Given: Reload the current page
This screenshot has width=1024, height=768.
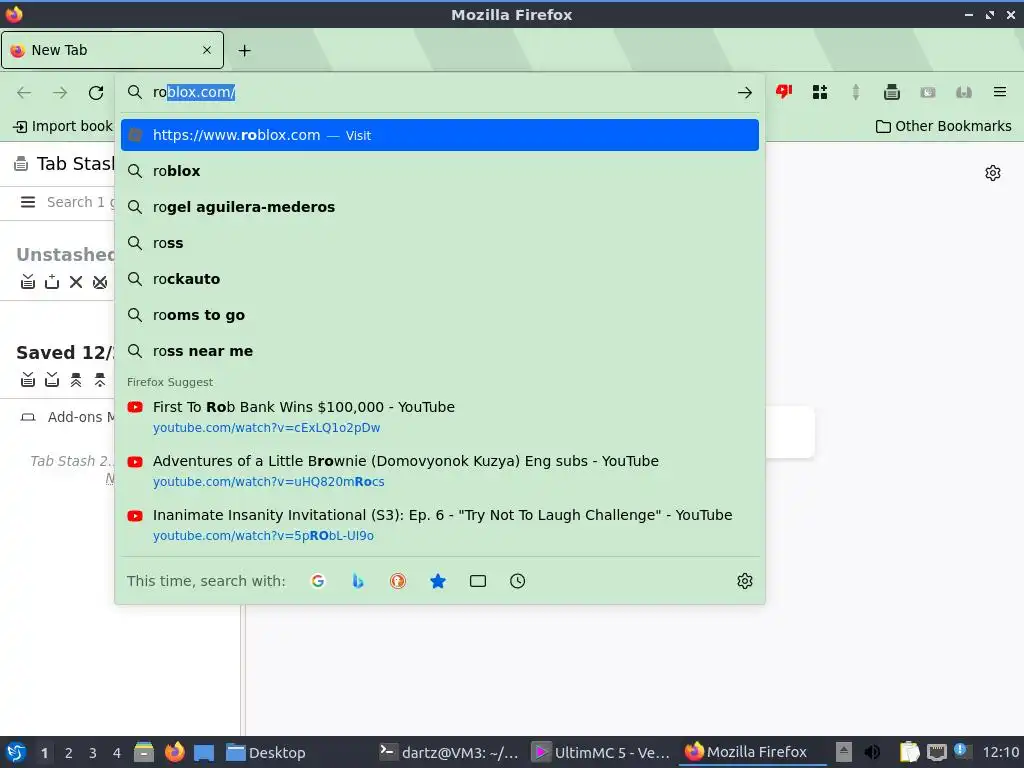Looking at the screenshot, I should point(96,93).
